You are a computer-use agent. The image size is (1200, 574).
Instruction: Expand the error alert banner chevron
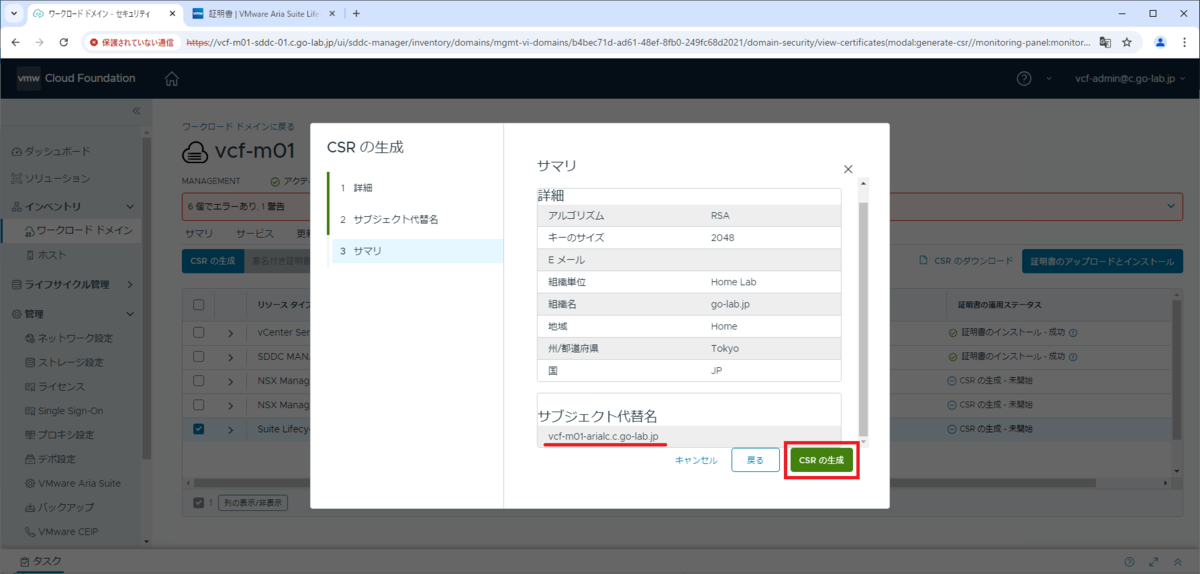[x=1172, y=205]
